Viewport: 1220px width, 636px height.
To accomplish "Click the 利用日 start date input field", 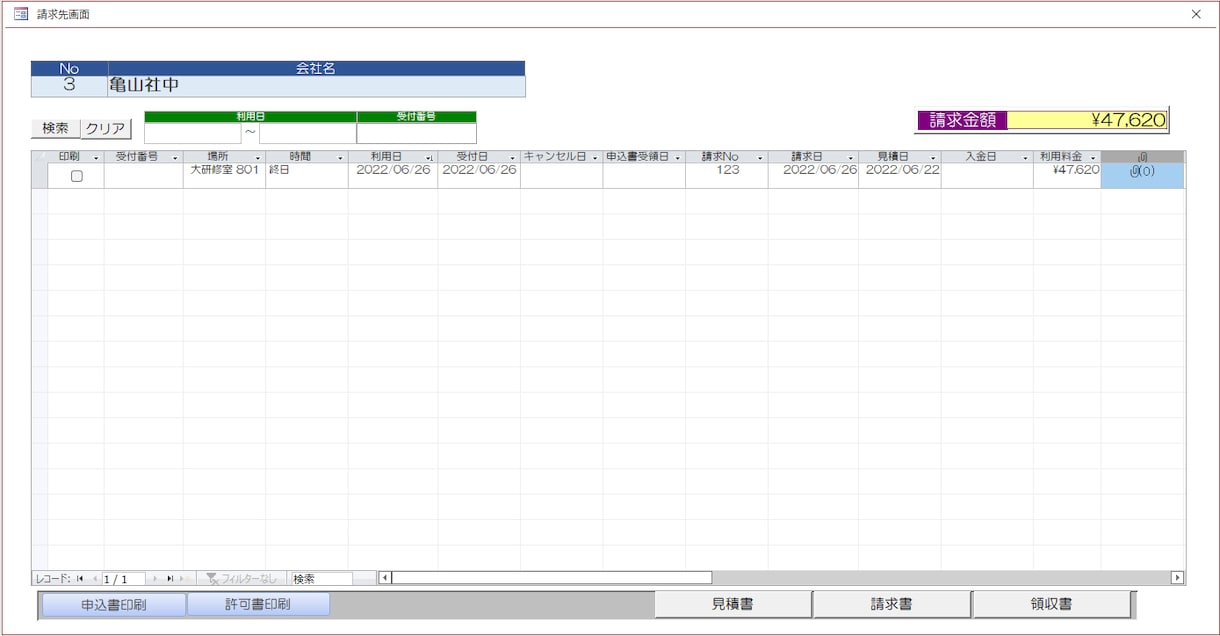I will click(x=193, y=133).
